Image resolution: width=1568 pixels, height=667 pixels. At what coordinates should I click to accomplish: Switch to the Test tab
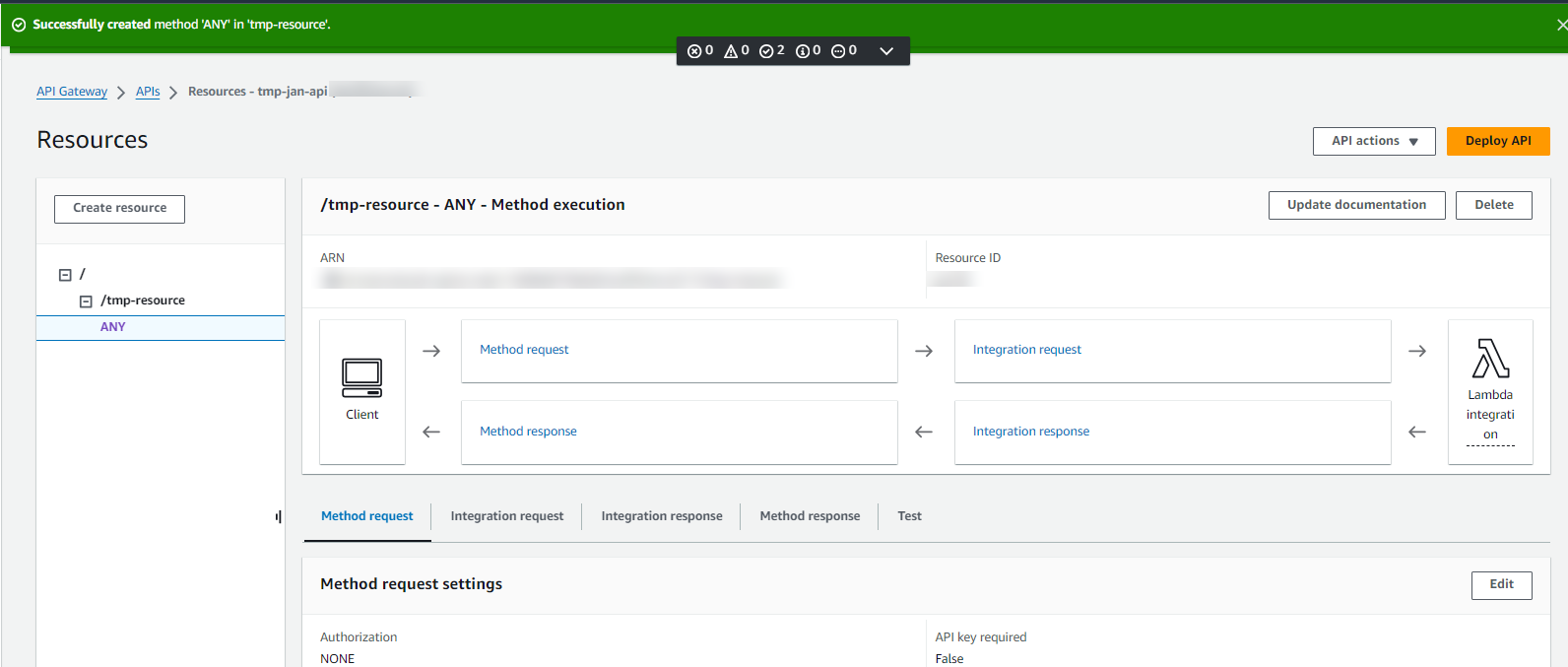click(909, 516)
